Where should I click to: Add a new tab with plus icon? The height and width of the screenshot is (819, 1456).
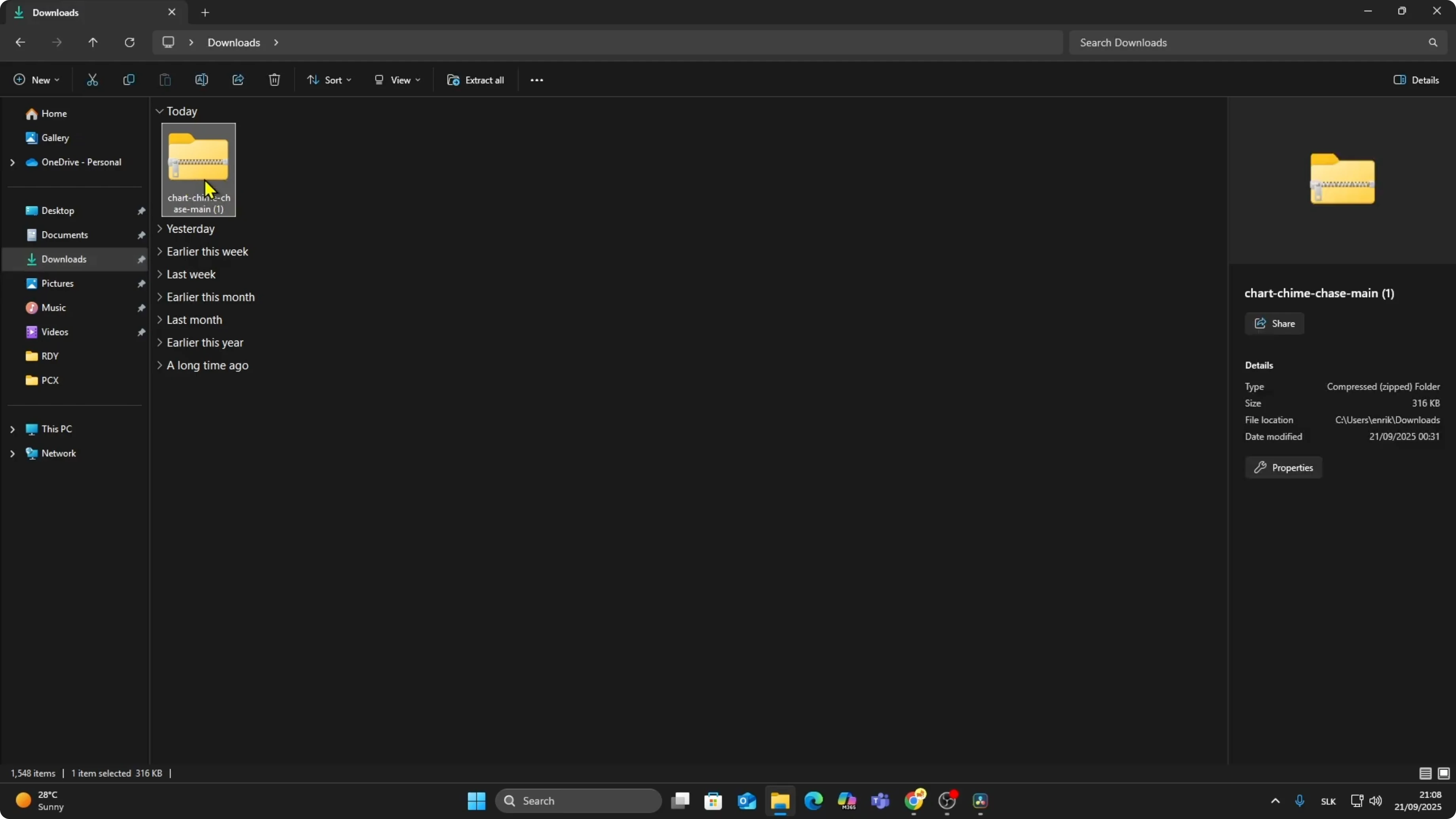click(205, 12)
